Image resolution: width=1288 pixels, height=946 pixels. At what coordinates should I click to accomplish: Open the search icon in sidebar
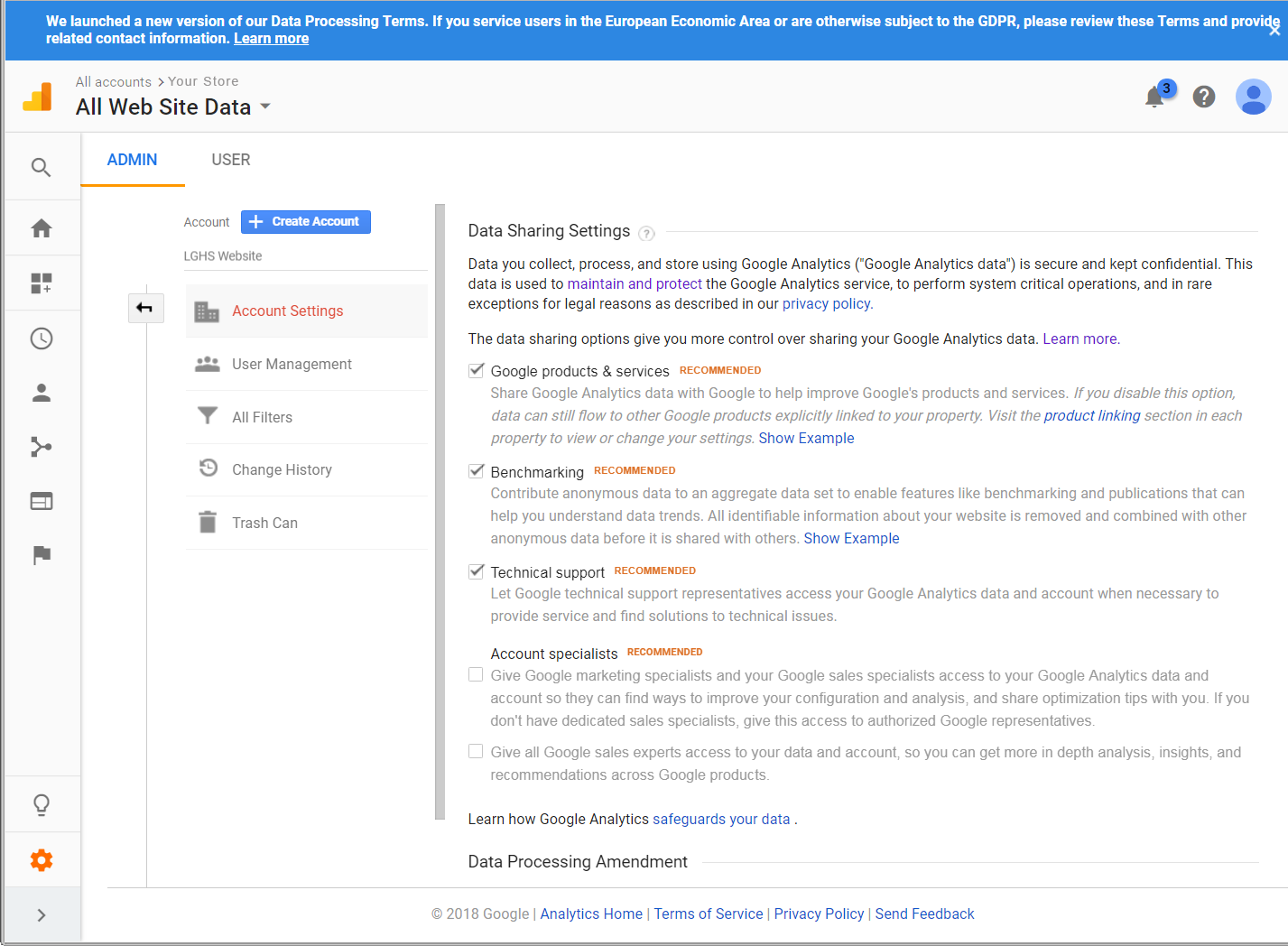[x=41, y=167]
